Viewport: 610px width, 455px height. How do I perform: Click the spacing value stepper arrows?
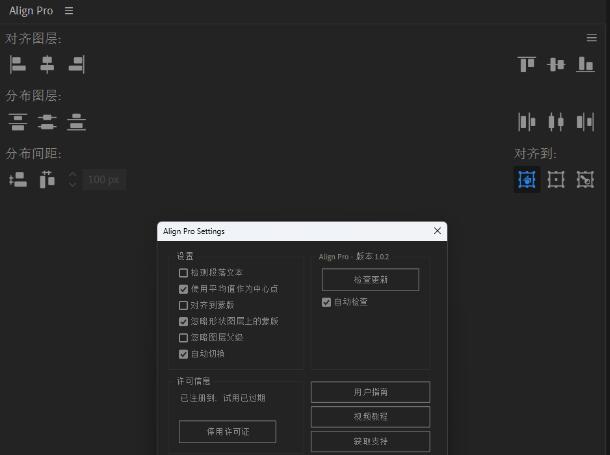tap(72, 180)
